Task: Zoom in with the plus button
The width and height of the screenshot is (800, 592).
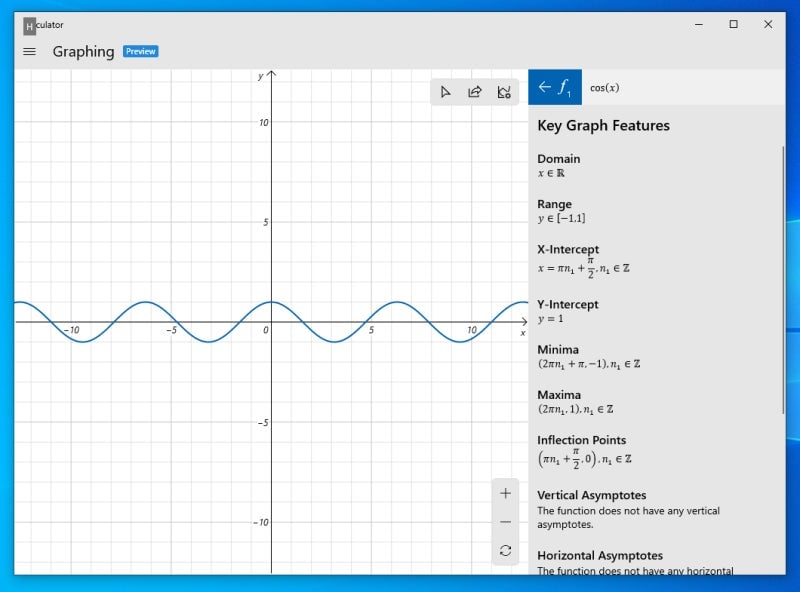Action: click(505, 493)
